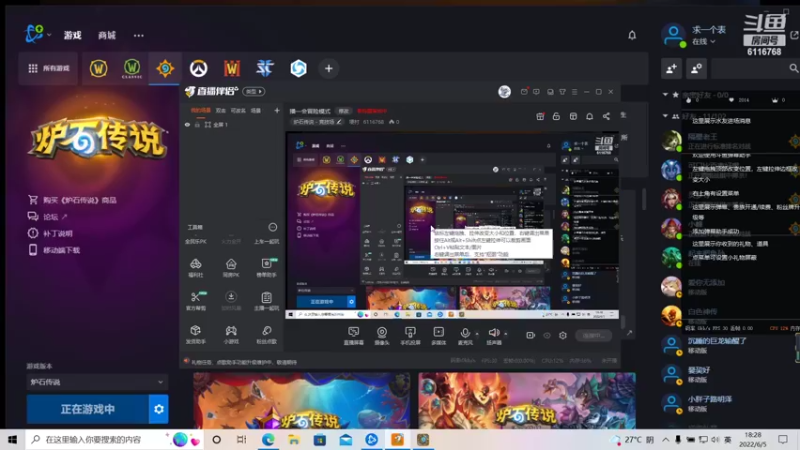
Task: Select the 我的场景 scene tab
Action: pyautogui.click(x=201, y=110)
